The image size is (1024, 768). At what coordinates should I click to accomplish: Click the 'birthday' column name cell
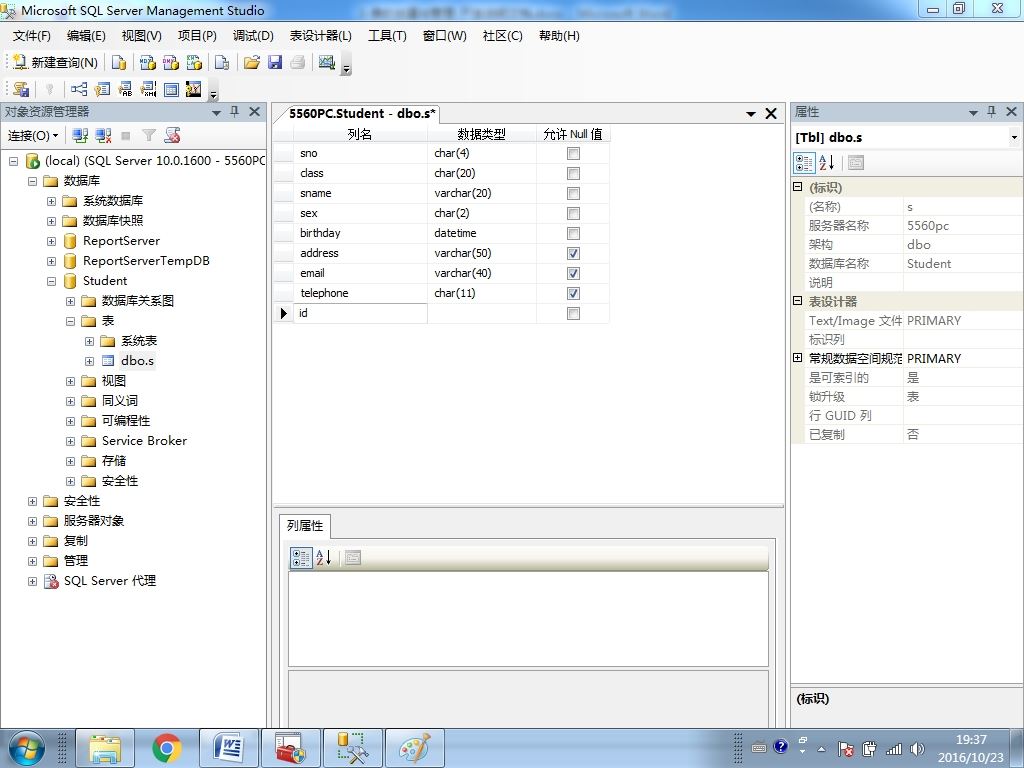pyautogui.click(x=360, y=233)
